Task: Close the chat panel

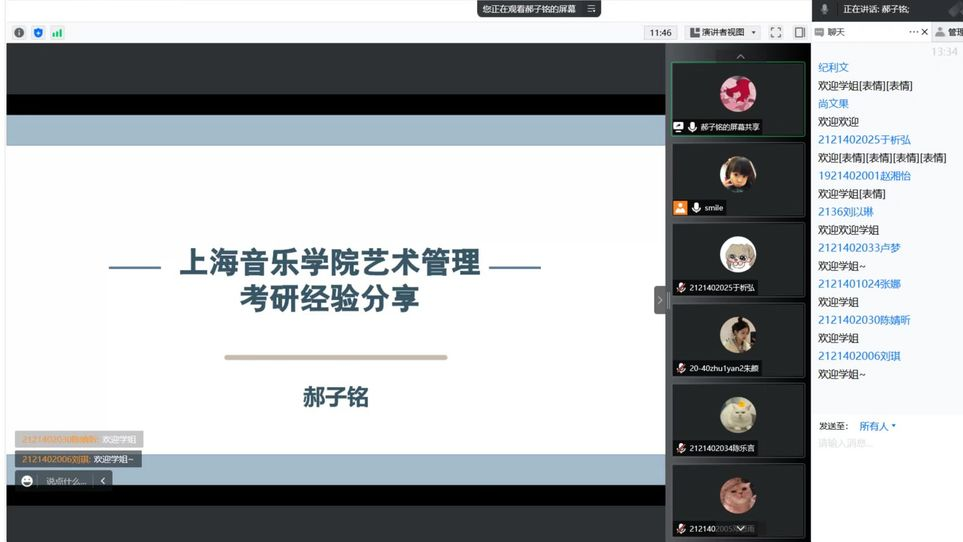Action: (x=925, y=32)
